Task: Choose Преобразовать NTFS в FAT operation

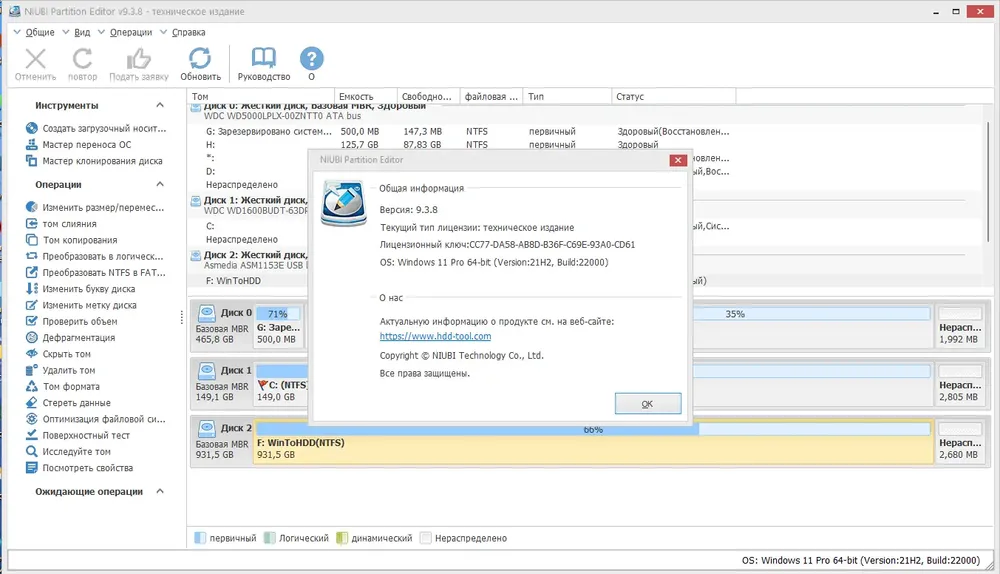Action: click(96, 272)
